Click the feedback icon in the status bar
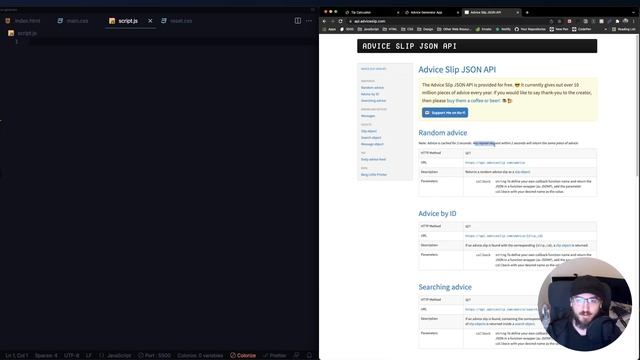 click(297, 356)
